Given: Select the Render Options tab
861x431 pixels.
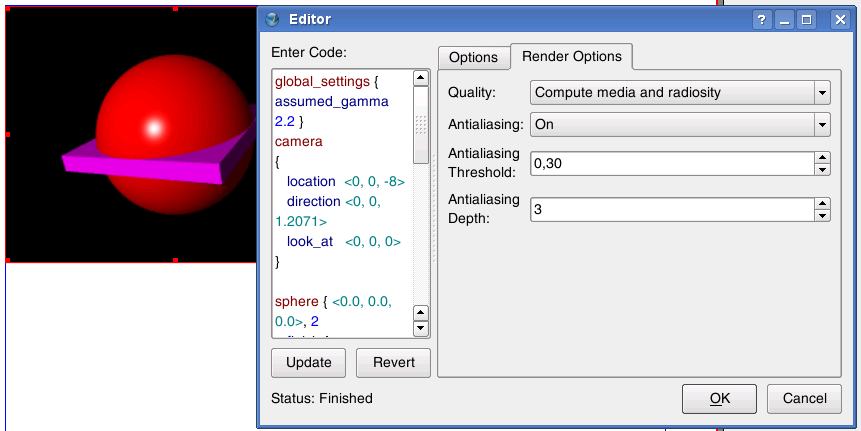Looking at the screenshot, I should (x=571, y=57).
